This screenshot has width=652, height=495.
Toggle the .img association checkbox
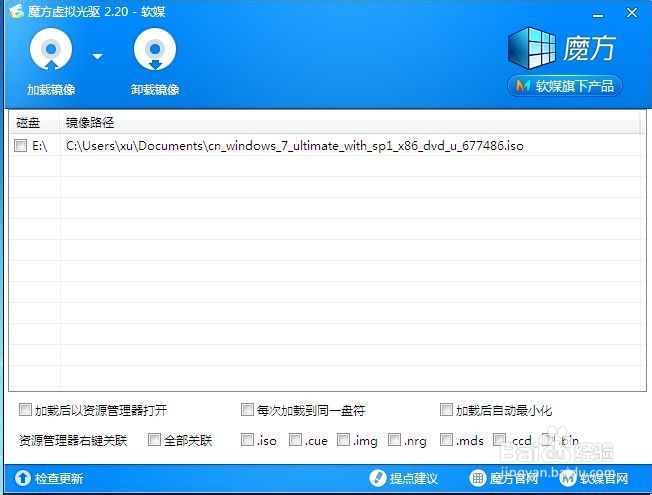[343, 440]
